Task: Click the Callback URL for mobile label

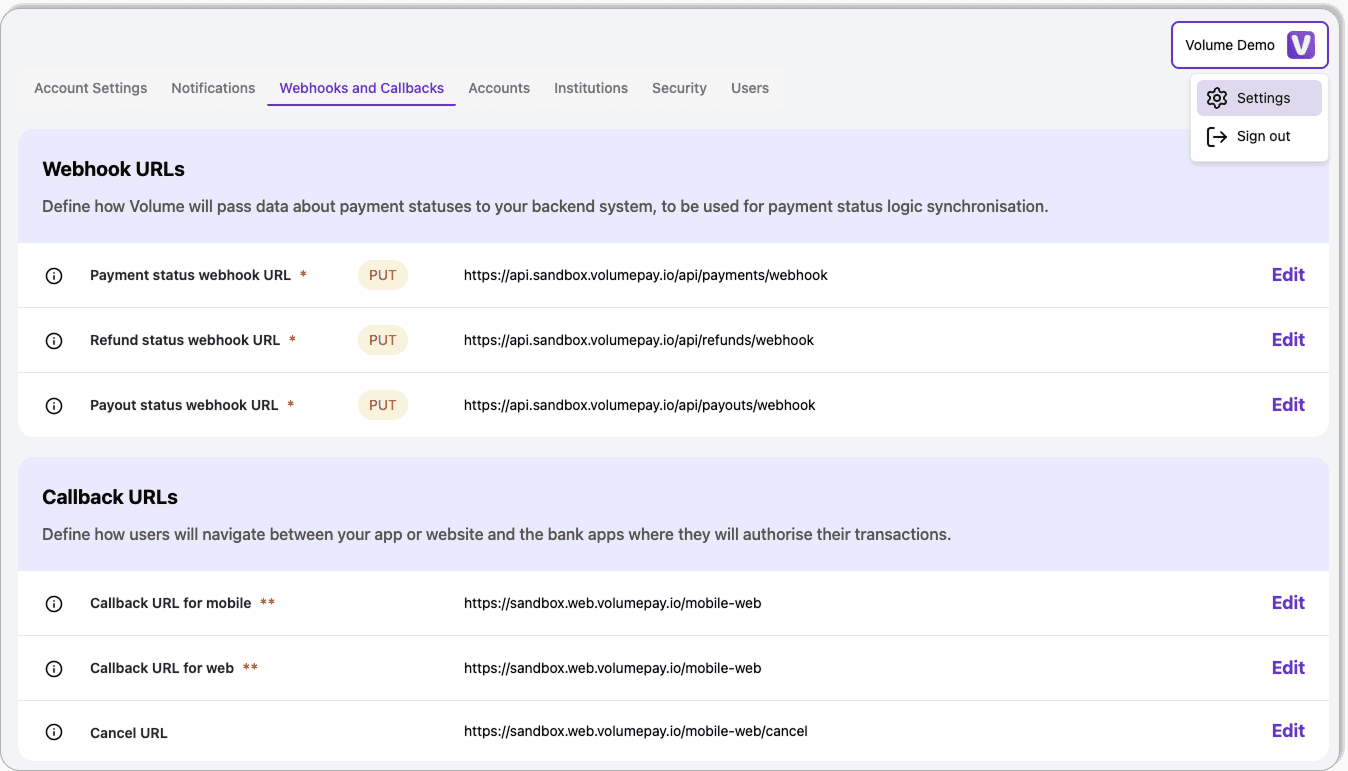Action: click(x=171, y=603)
